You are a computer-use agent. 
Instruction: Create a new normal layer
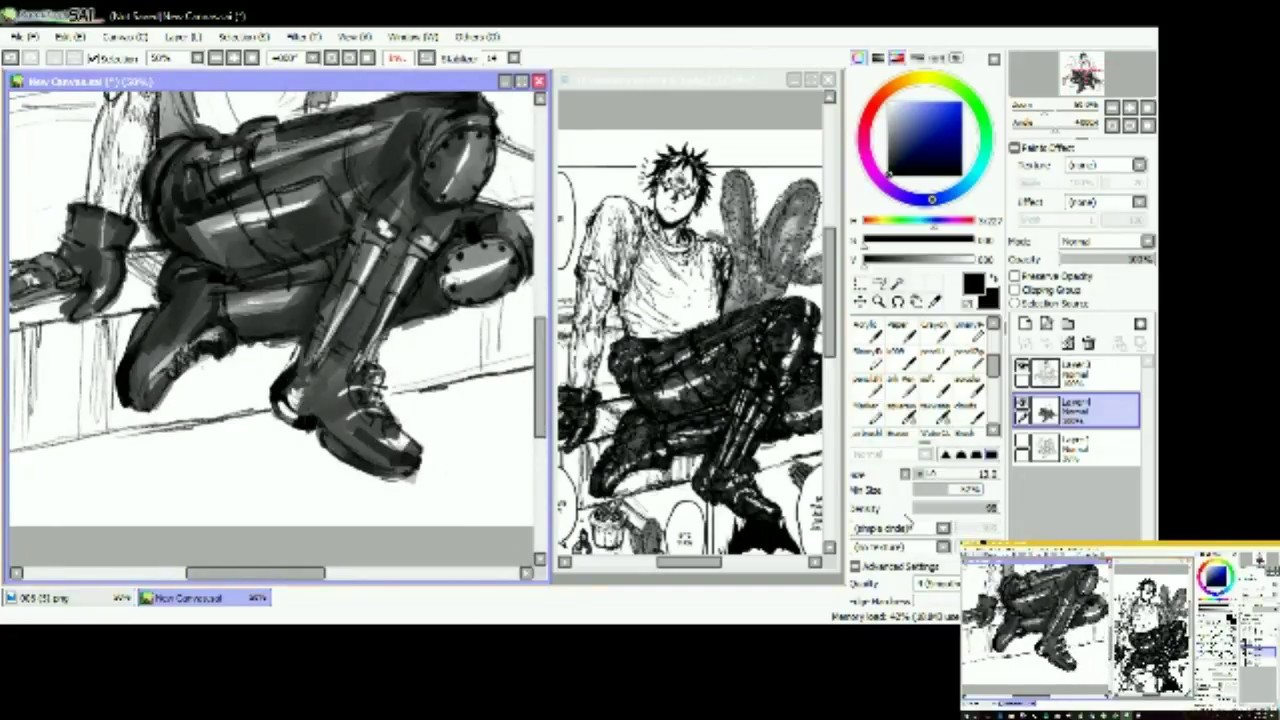click(1026, 324)
